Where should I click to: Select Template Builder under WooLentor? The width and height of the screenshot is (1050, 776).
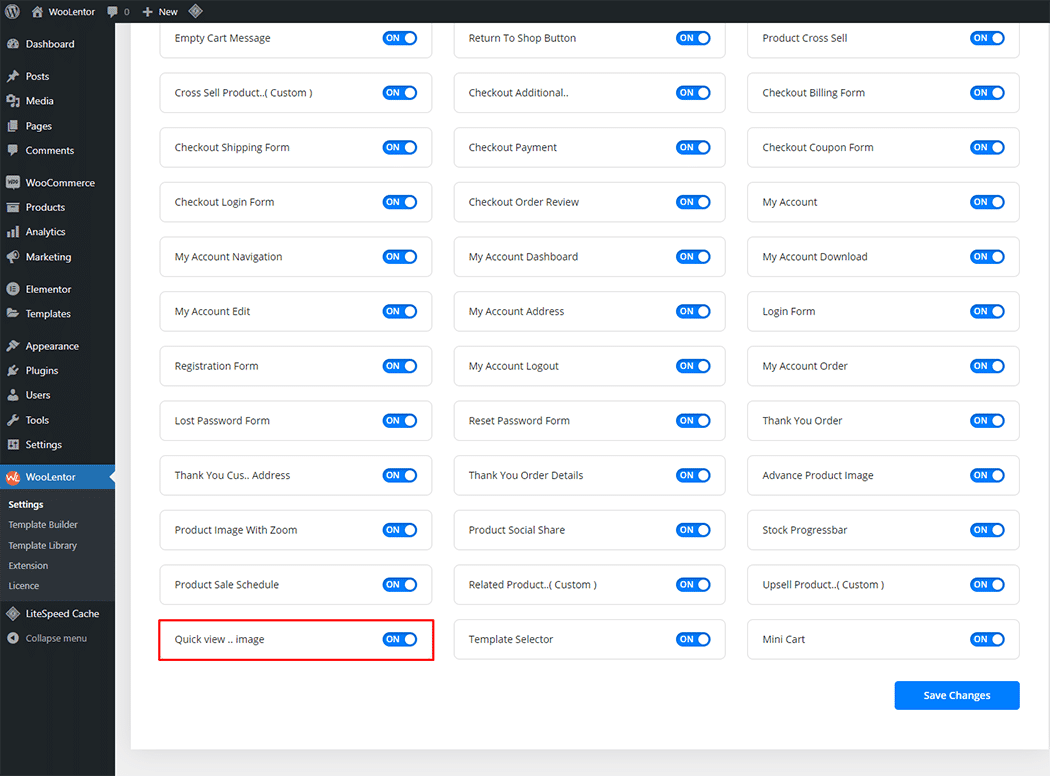point(43,524)
